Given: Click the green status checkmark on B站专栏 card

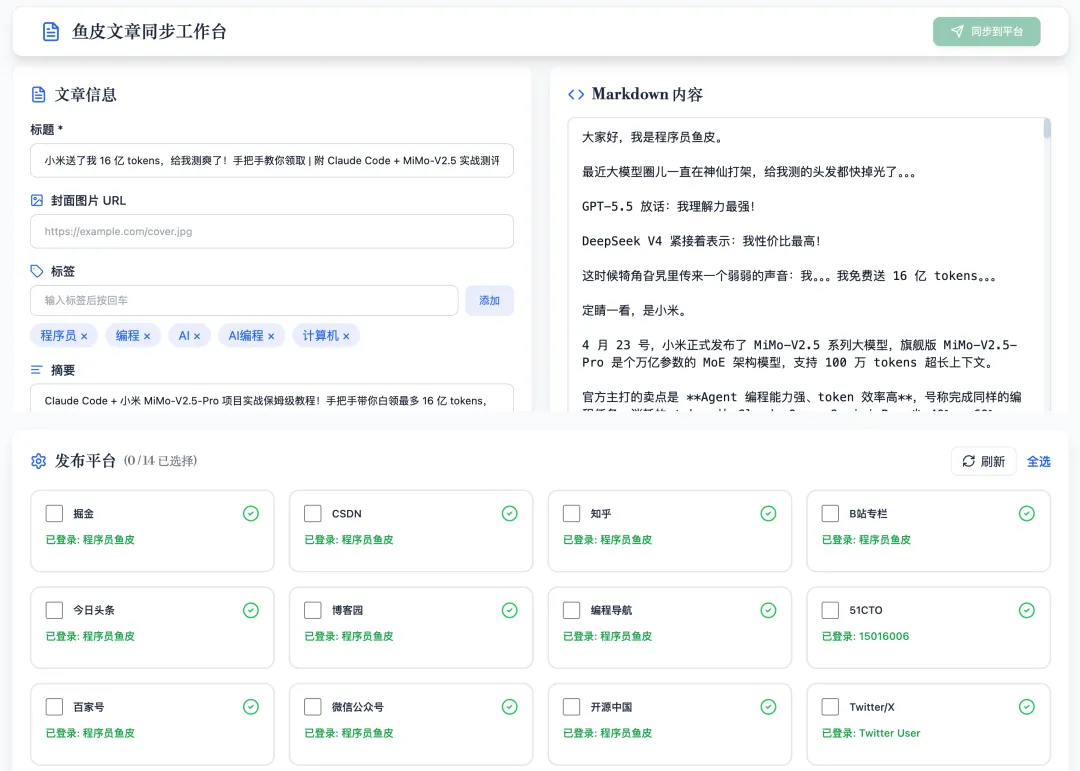Looking at the screenshot, I should pos(1026,513).
